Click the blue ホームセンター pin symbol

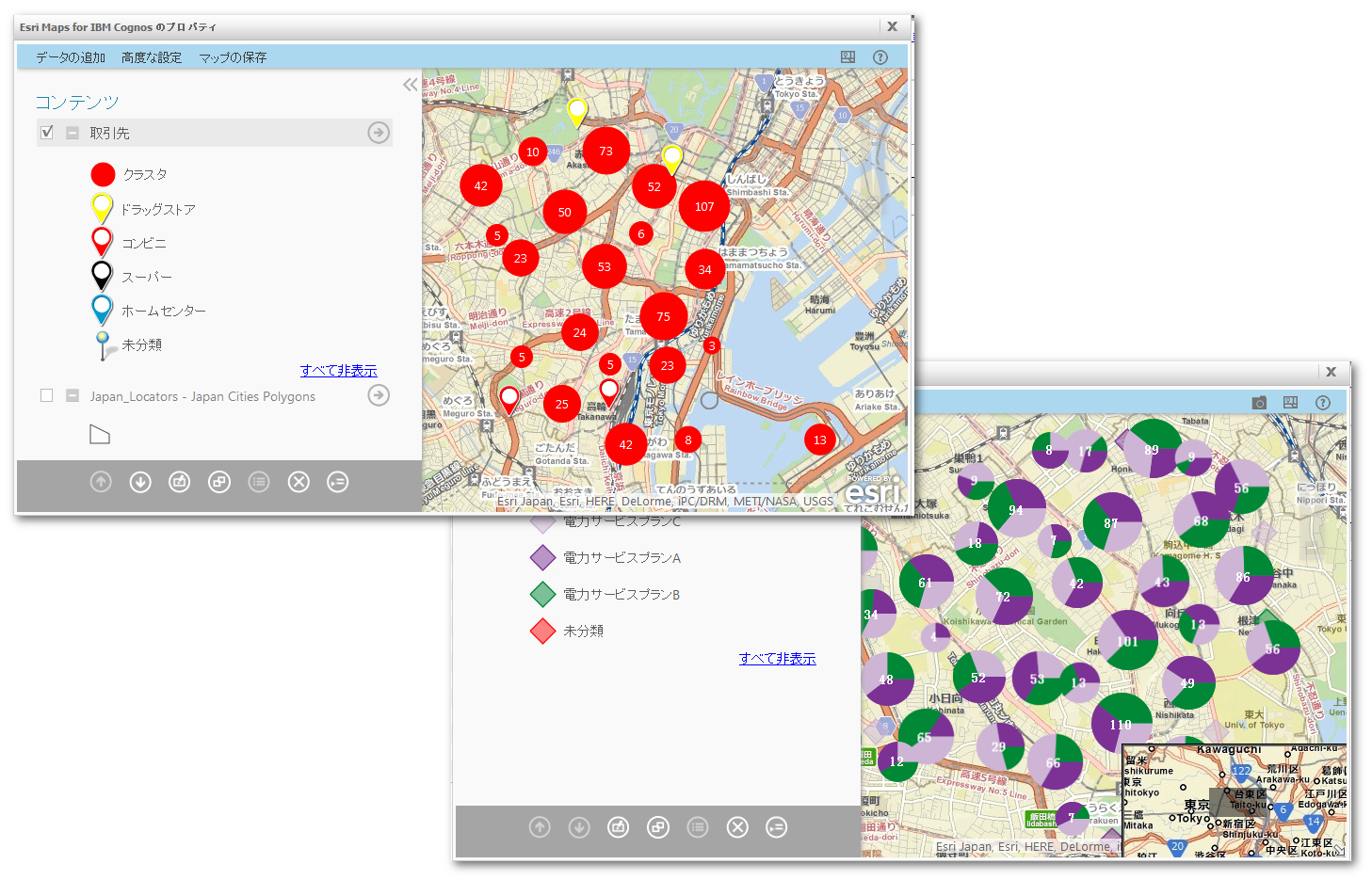click(x=102, y=310)
